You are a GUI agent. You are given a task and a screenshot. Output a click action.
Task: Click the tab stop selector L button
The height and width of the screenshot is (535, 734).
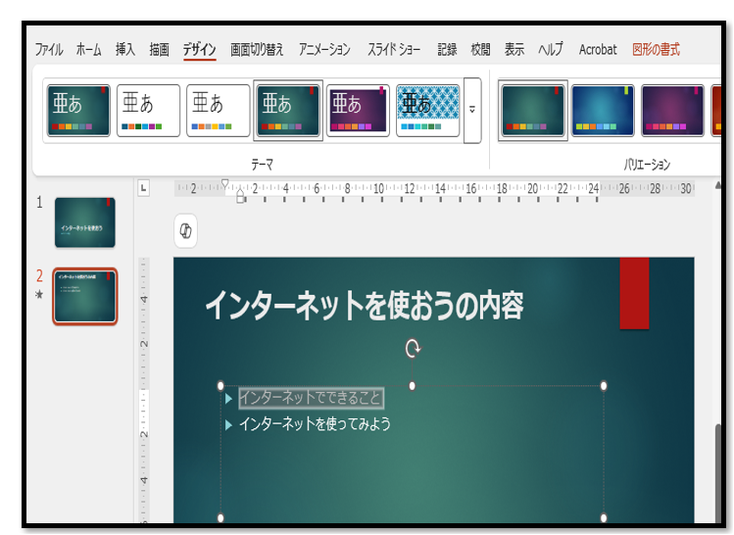(144, 189)
